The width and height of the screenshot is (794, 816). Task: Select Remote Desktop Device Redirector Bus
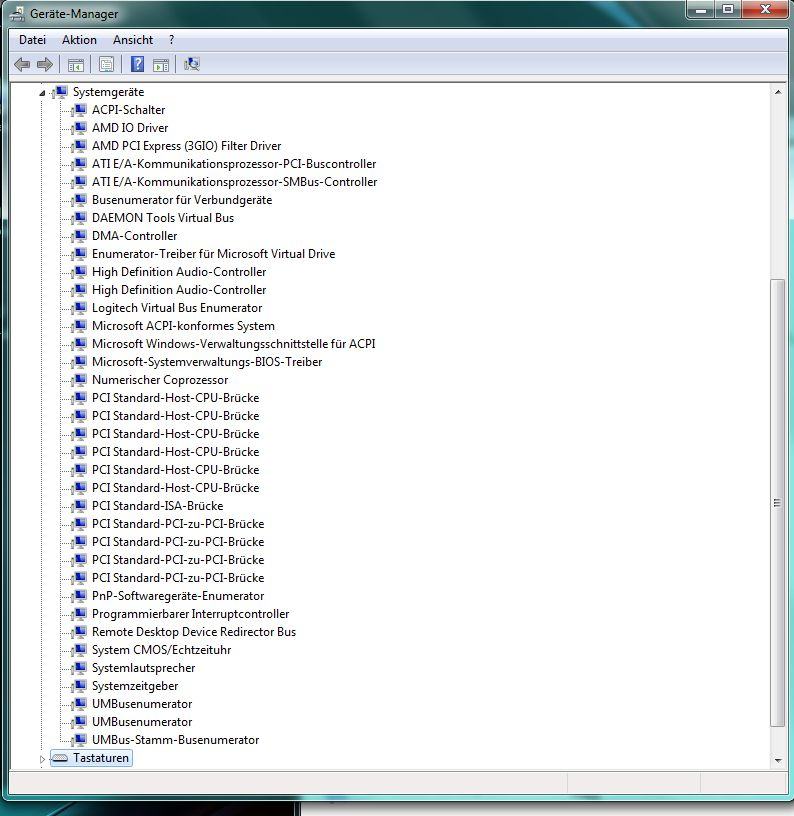[194, 632]
